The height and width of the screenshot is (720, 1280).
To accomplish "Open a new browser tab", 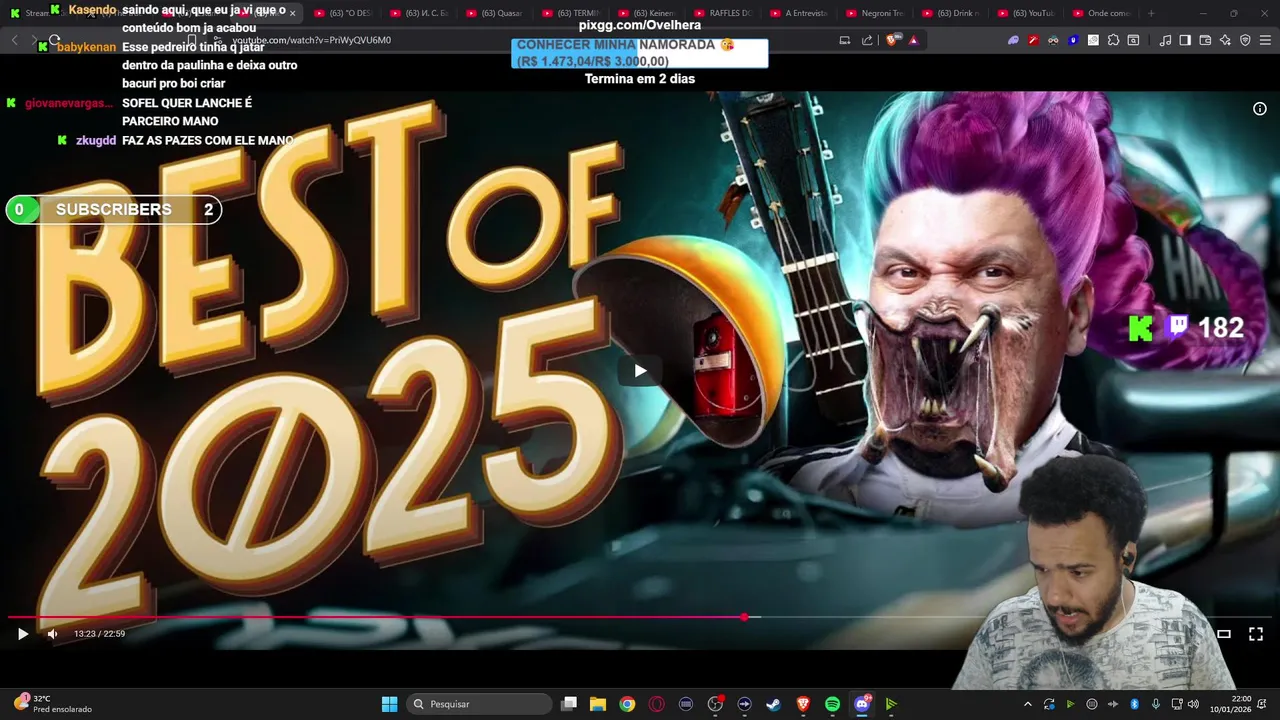I will pyautogui.click(x=1151, y=13).
